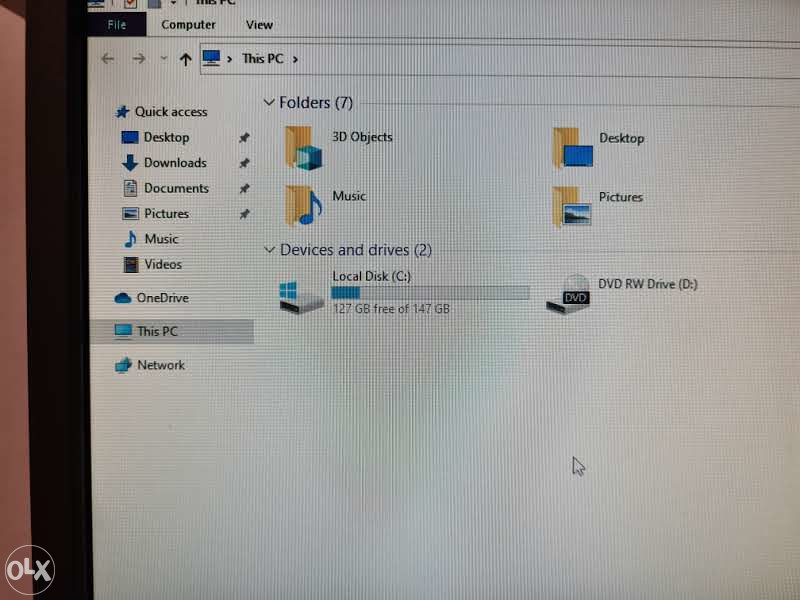Open Documents in the navigation pane
This screenshot has height=600, width=800.
click(176, 188)
